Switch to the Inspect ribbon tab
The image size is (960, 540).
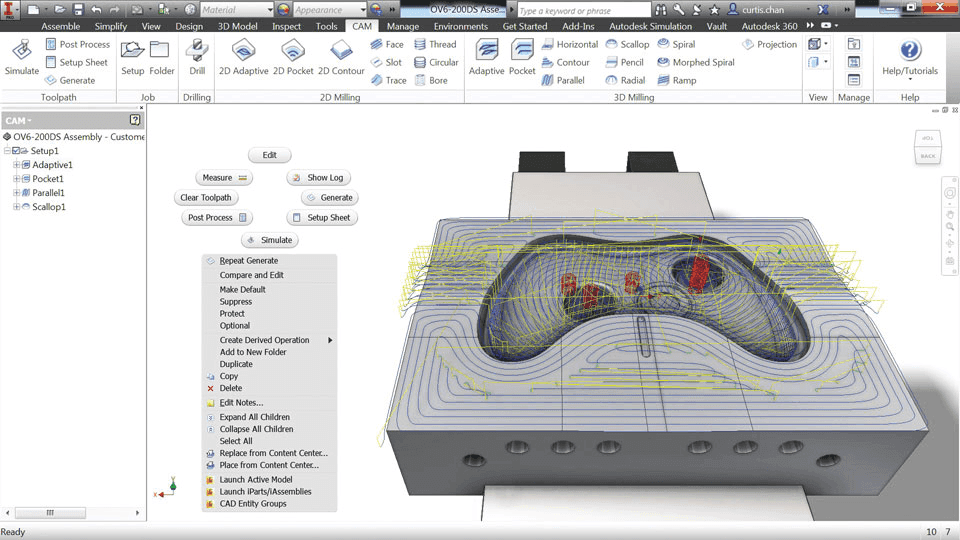point(287,26)
